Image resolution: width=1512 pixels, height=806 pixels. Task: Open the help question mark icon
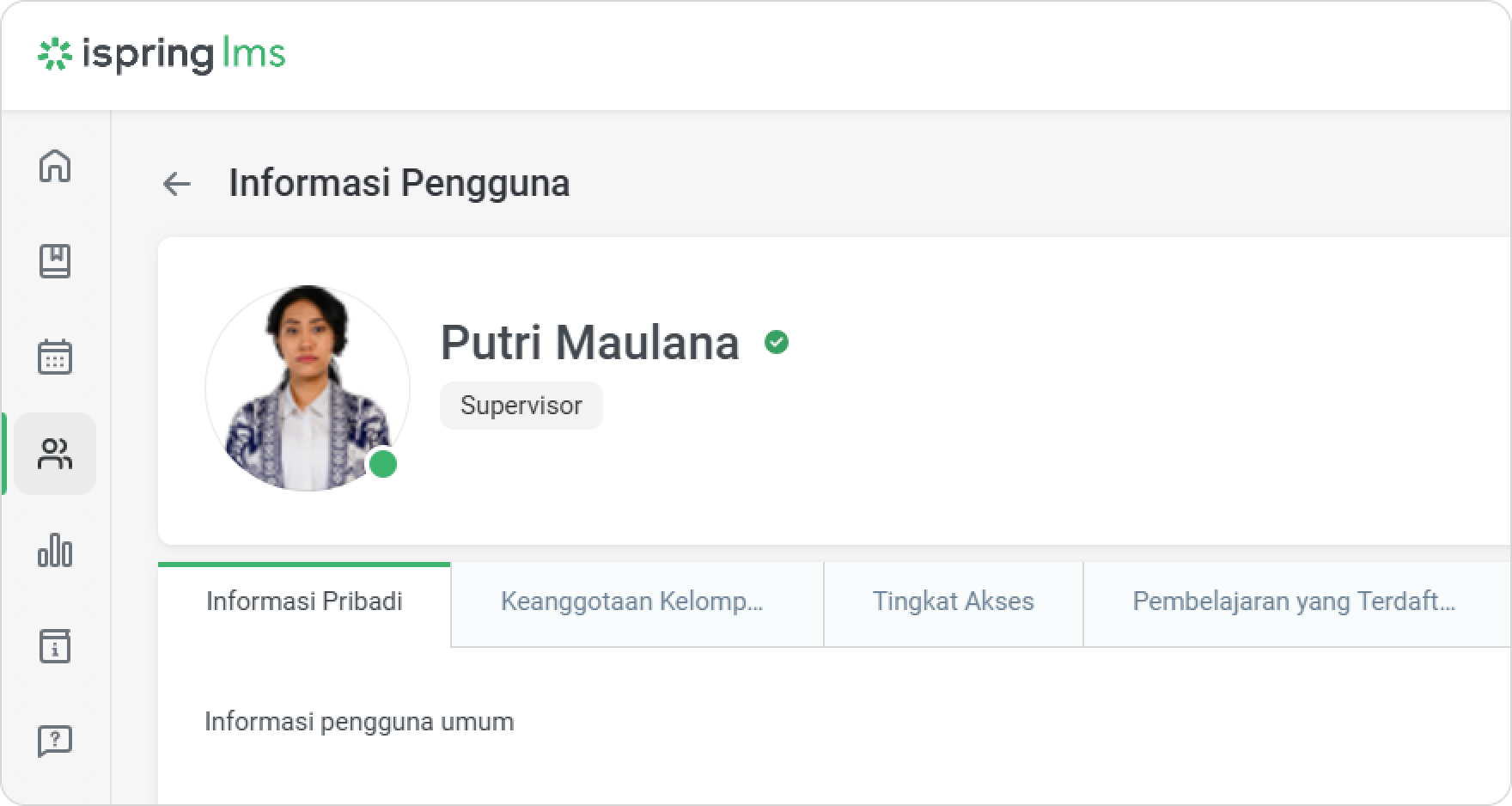tap(55, 741)
